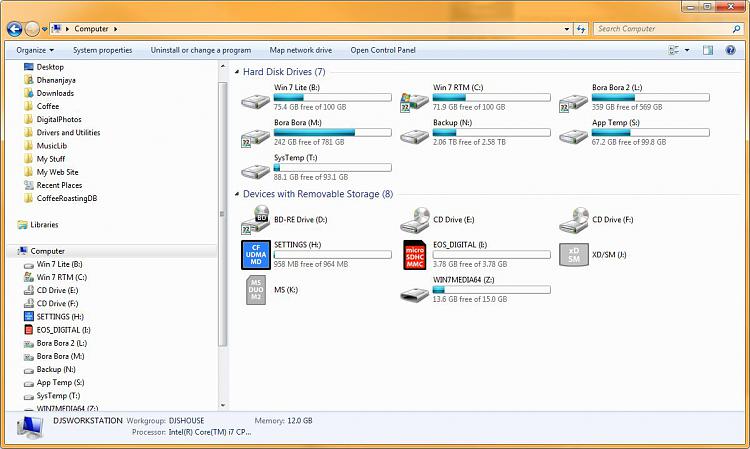Viewport: 750px width, 449px height.
Task: Toggle the preview pane button
Action: (x=708, y=50)
